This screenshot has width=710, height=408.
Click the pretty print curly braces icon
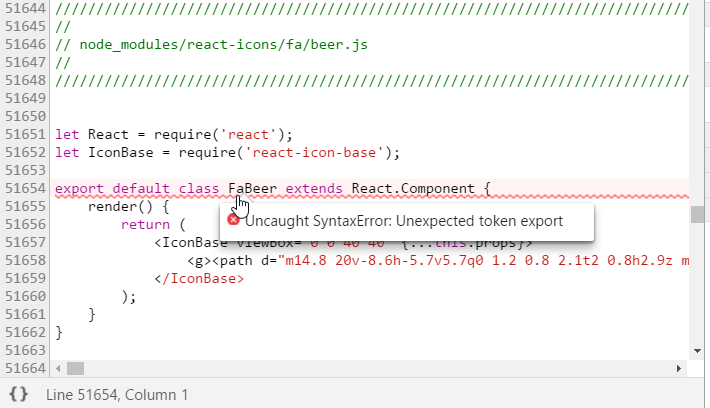point(18,394)
